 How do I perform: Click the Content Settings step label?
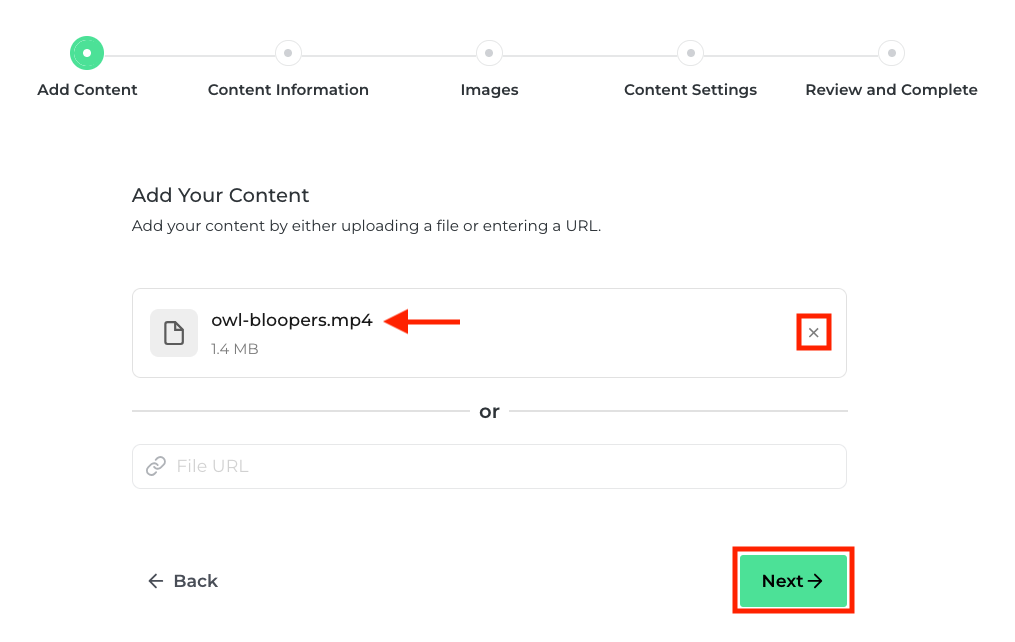pos(690,90)
